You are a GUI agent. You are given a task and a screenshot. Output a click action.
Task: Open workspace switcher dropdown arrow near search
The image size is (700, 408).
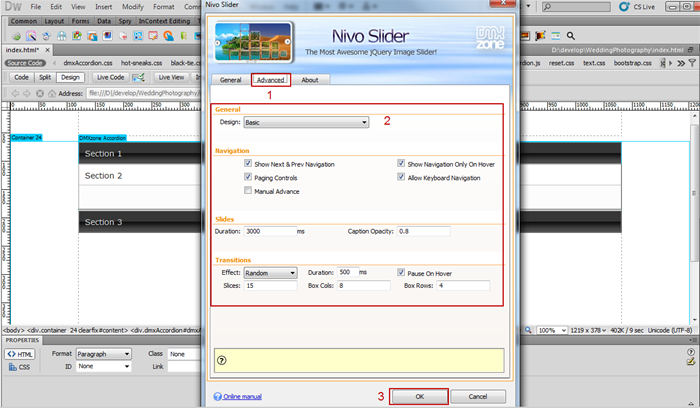(x=529, y=6)
